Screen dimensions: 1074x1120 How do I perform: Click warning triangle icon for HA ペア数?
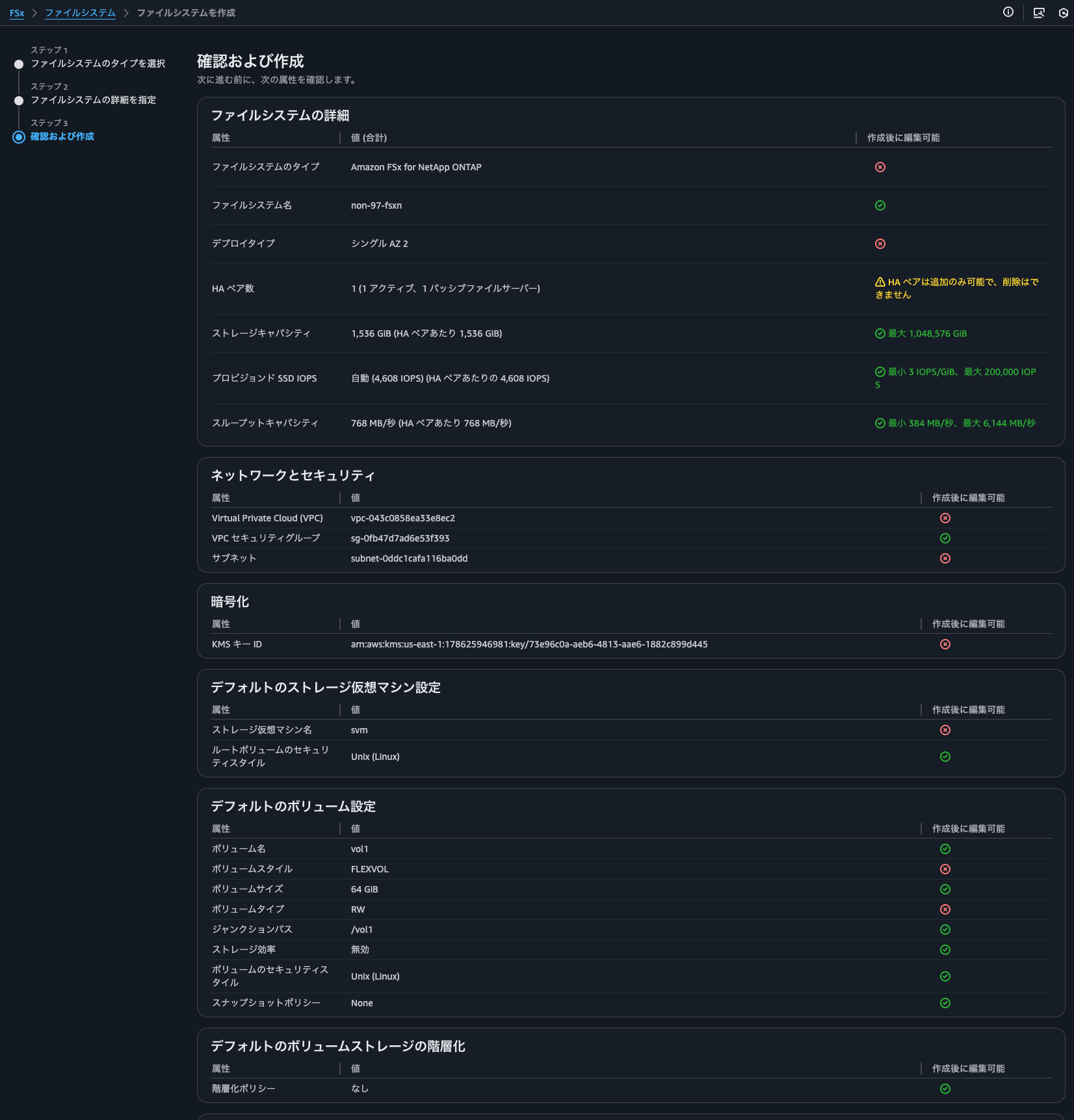click(880, 282)
